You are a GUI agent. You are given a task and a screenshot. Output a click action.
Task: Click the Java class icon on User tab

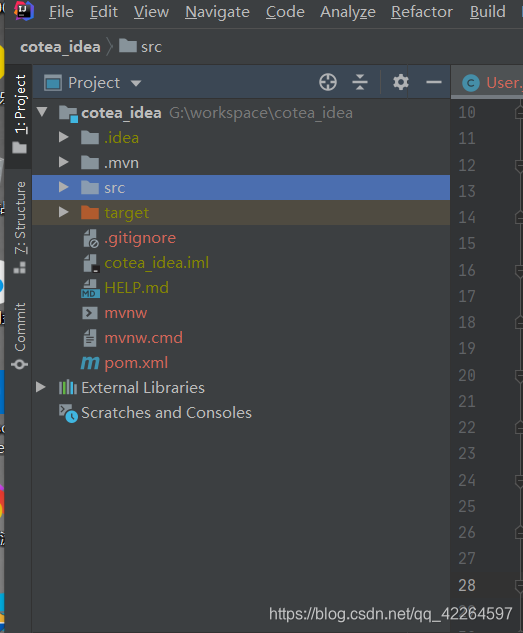point(471,83)
